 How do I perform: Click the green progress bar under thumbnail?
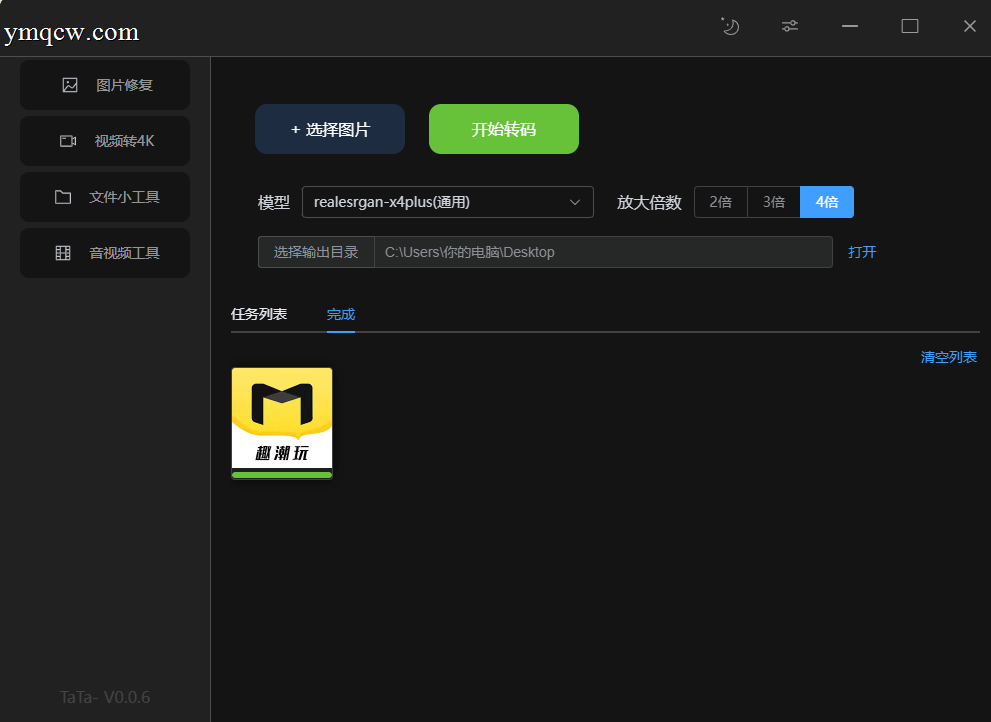282,475
